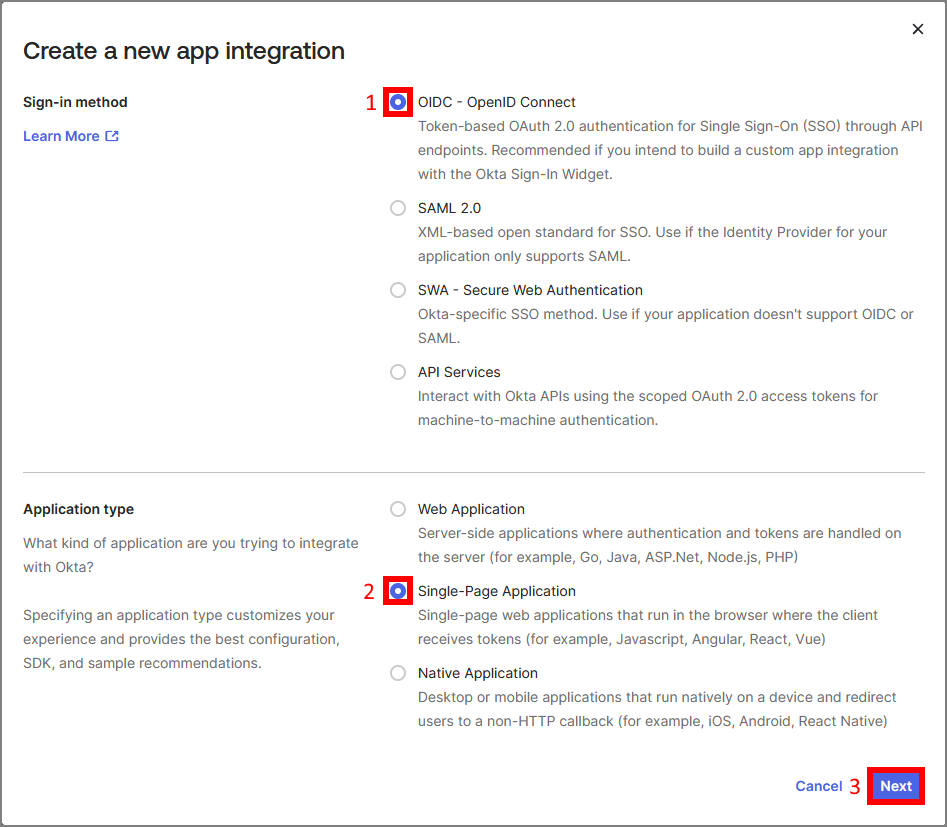
Task: Click the "API Services" option label
Action: pos(459,372)
